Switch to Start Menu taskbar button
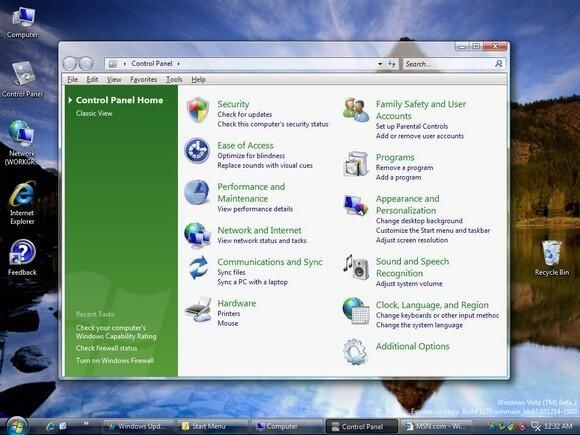580x435 pixels. [213, 426]
